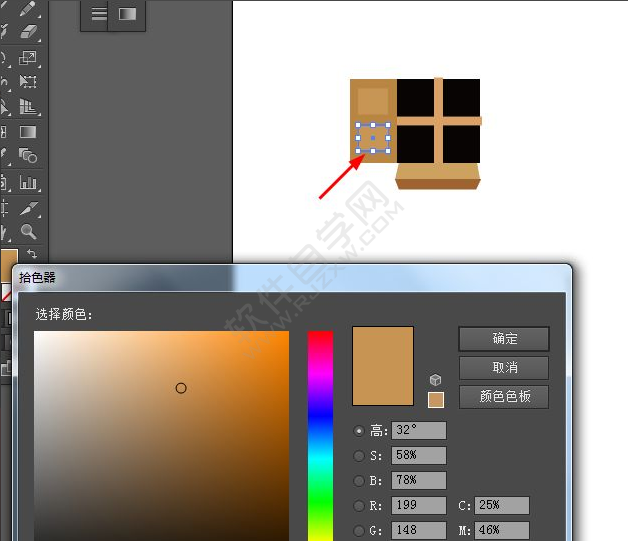This screenshot has height=541, width=628.
Task: Open the Gradient panel icon
Action: [x=127, y=14]
